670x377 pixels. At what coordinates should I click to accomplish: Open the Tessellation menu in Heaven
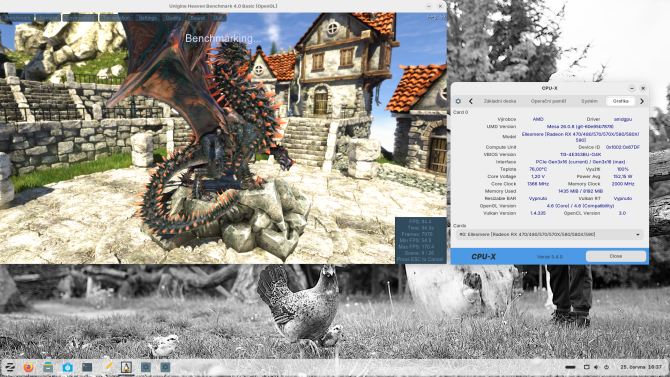[116, 18]
